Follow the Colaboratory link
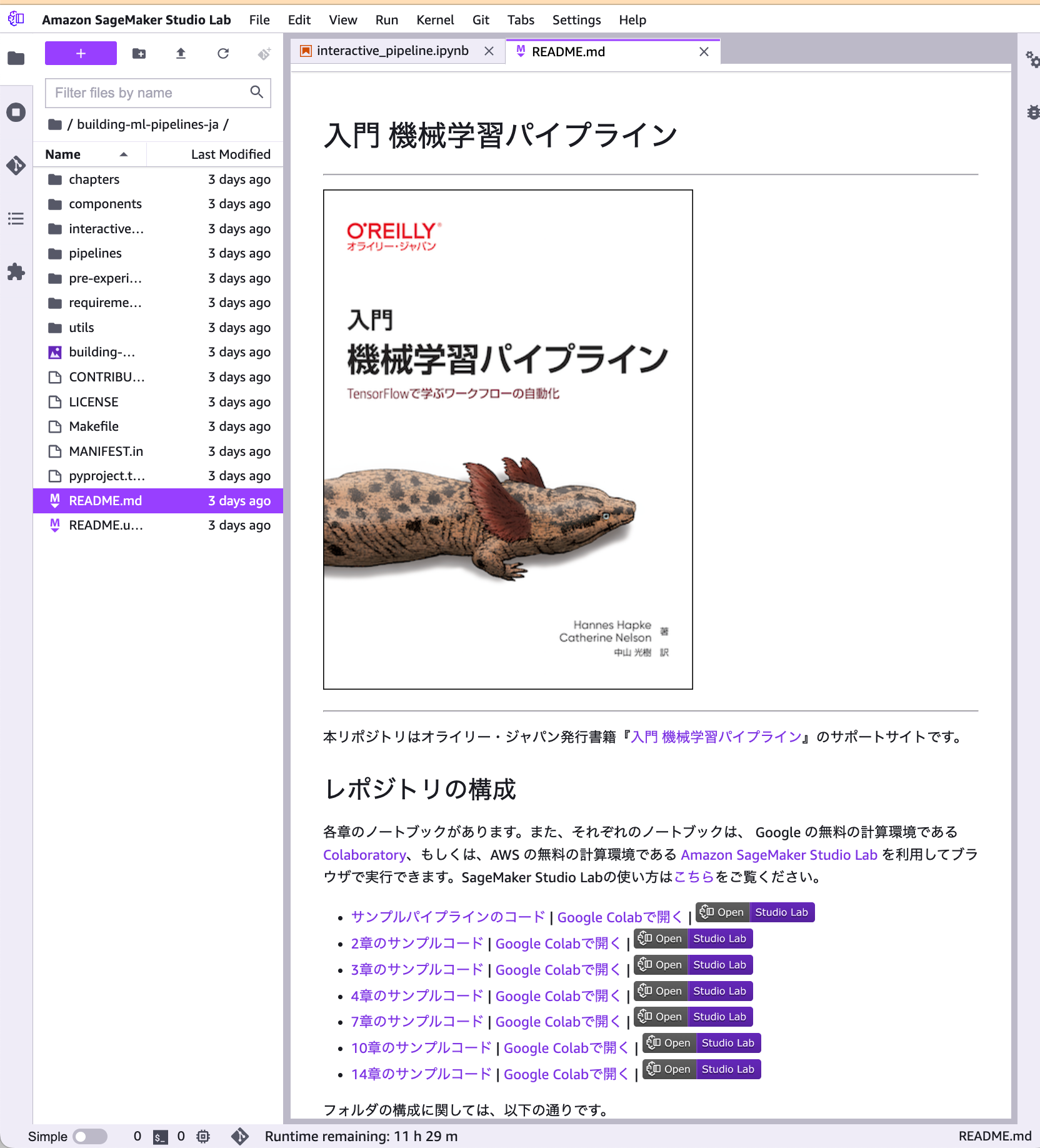This screenshot has height=1148, width=1040. pos(364,855)
